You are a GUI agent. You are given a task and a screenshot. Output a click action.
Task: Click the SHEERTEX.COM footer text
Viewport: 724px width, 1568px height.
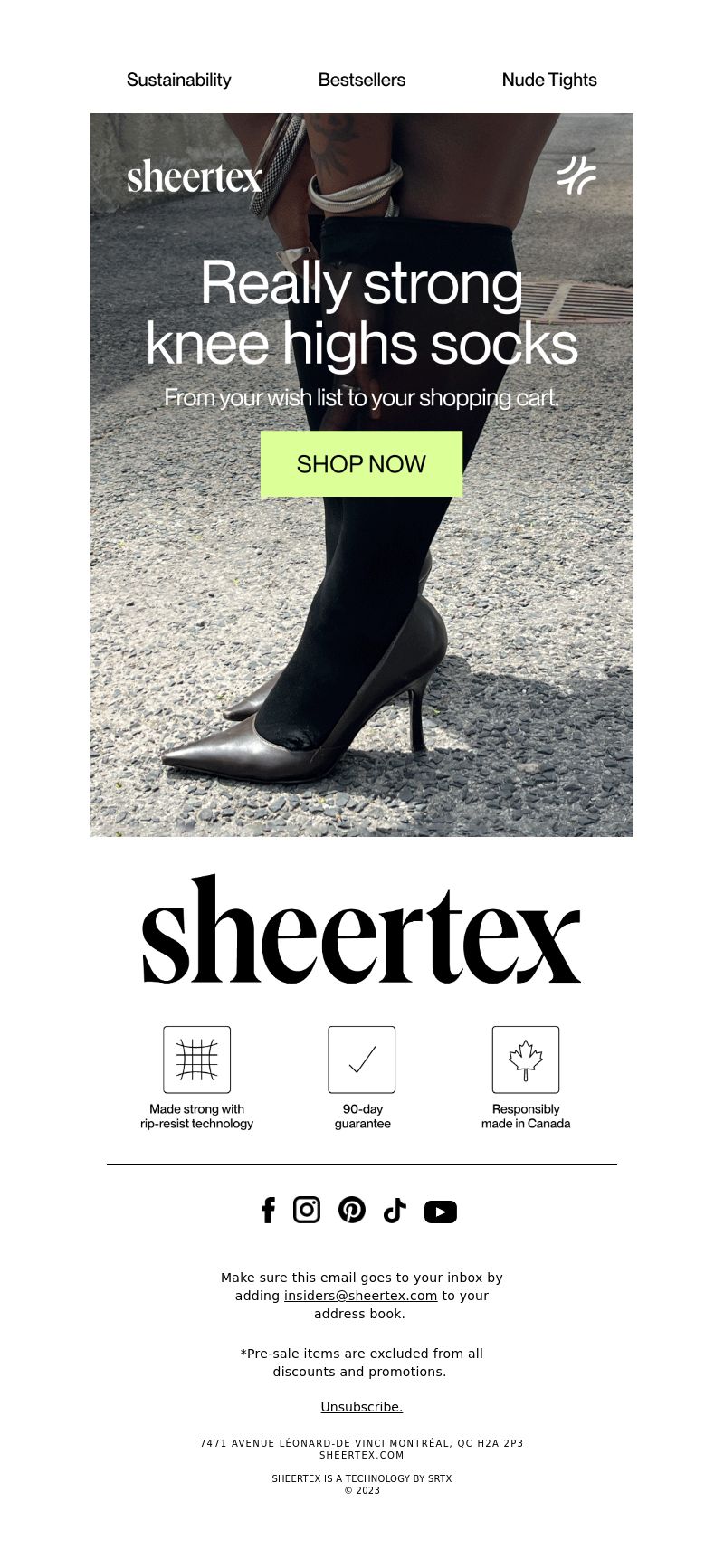pos(362,1455)
